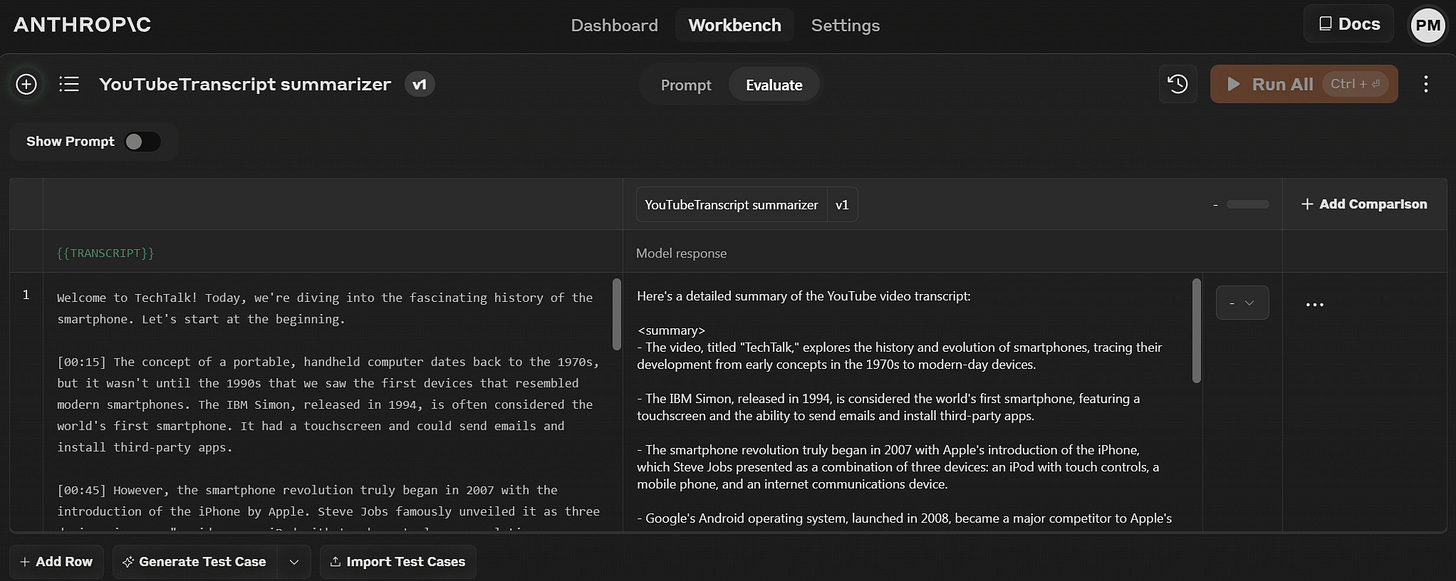Click Generate Test Case
This screenshot has height=581, width=1456.
click(x=194, y=561)
